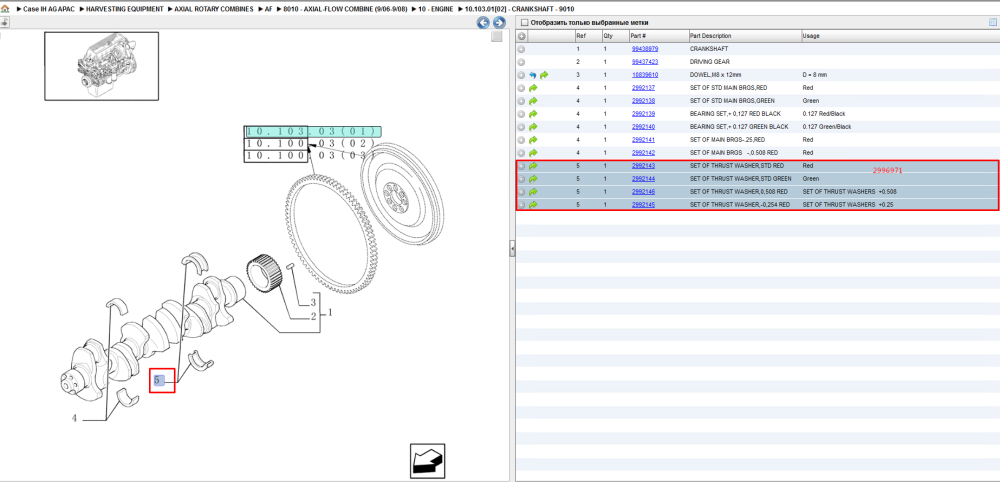Select the engine thumbnail image

(x=101, y=66)
